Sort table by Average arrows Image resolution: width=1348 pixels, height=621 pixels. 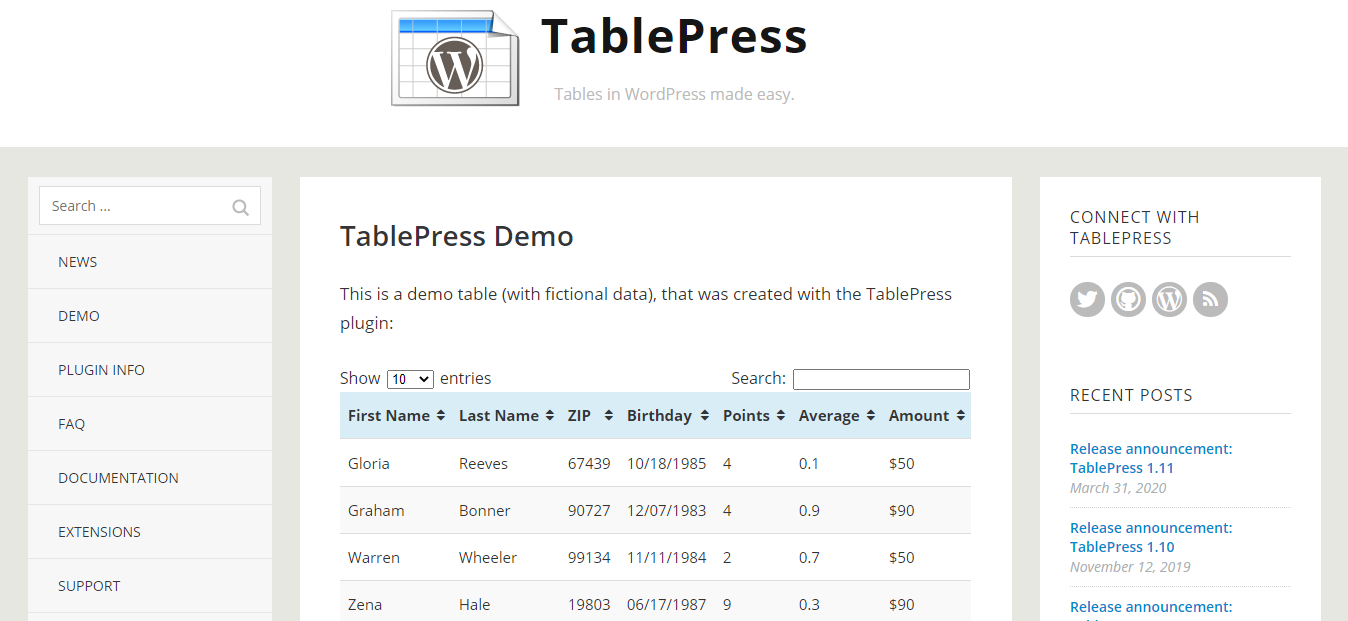[x=871, y=416]
